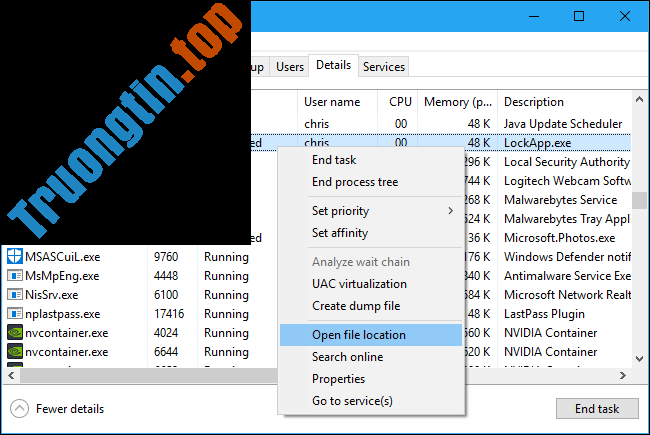Image resolution: width=650 pixels, height=435 pixels.
Task: Click the Java Update Scheduler description
Action: tap(563, 124)
